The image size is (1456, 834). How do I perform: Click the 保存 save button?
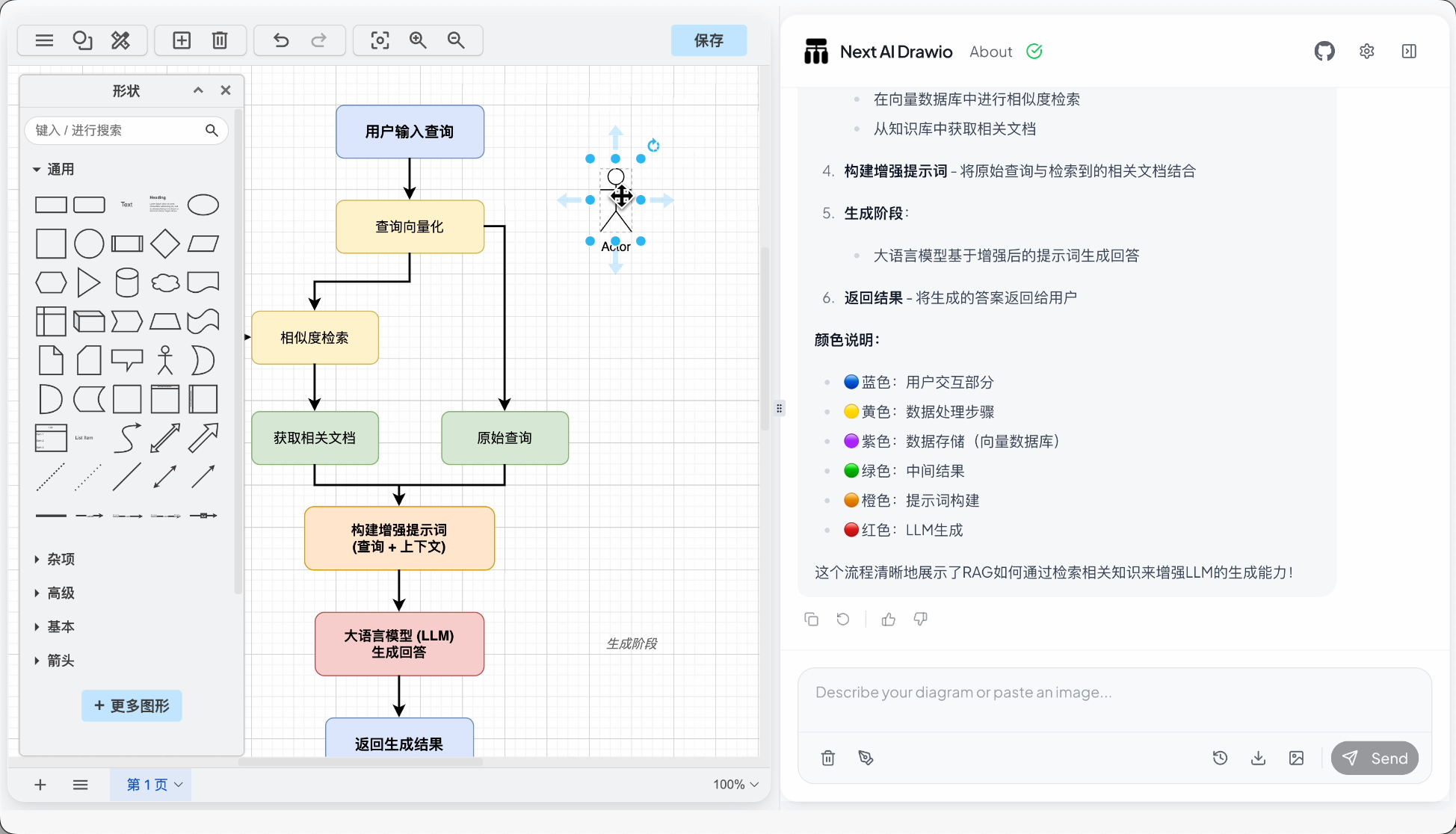(x=709, y=40)
